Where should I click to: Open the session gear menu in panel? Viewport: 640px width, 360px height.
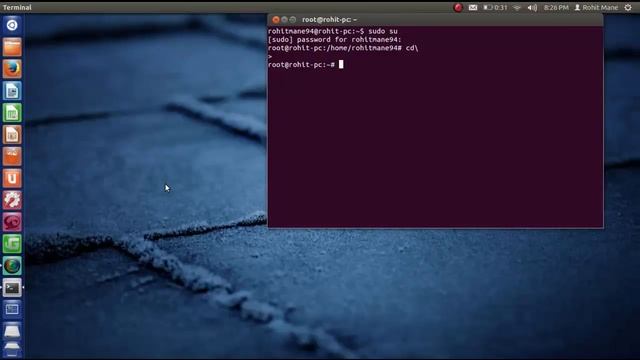click(x=628, y=7)
